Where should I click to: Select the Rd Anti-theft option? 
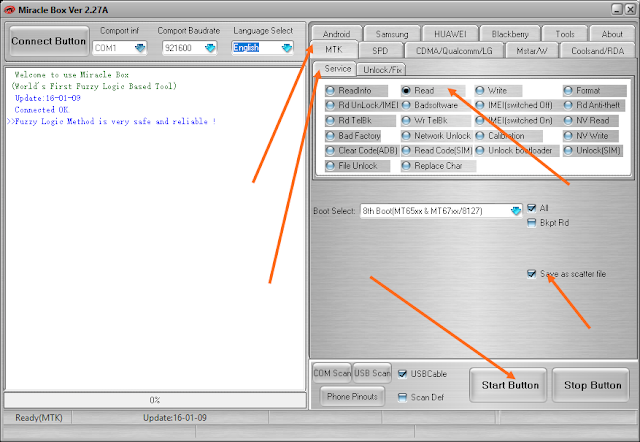[594, 105]
